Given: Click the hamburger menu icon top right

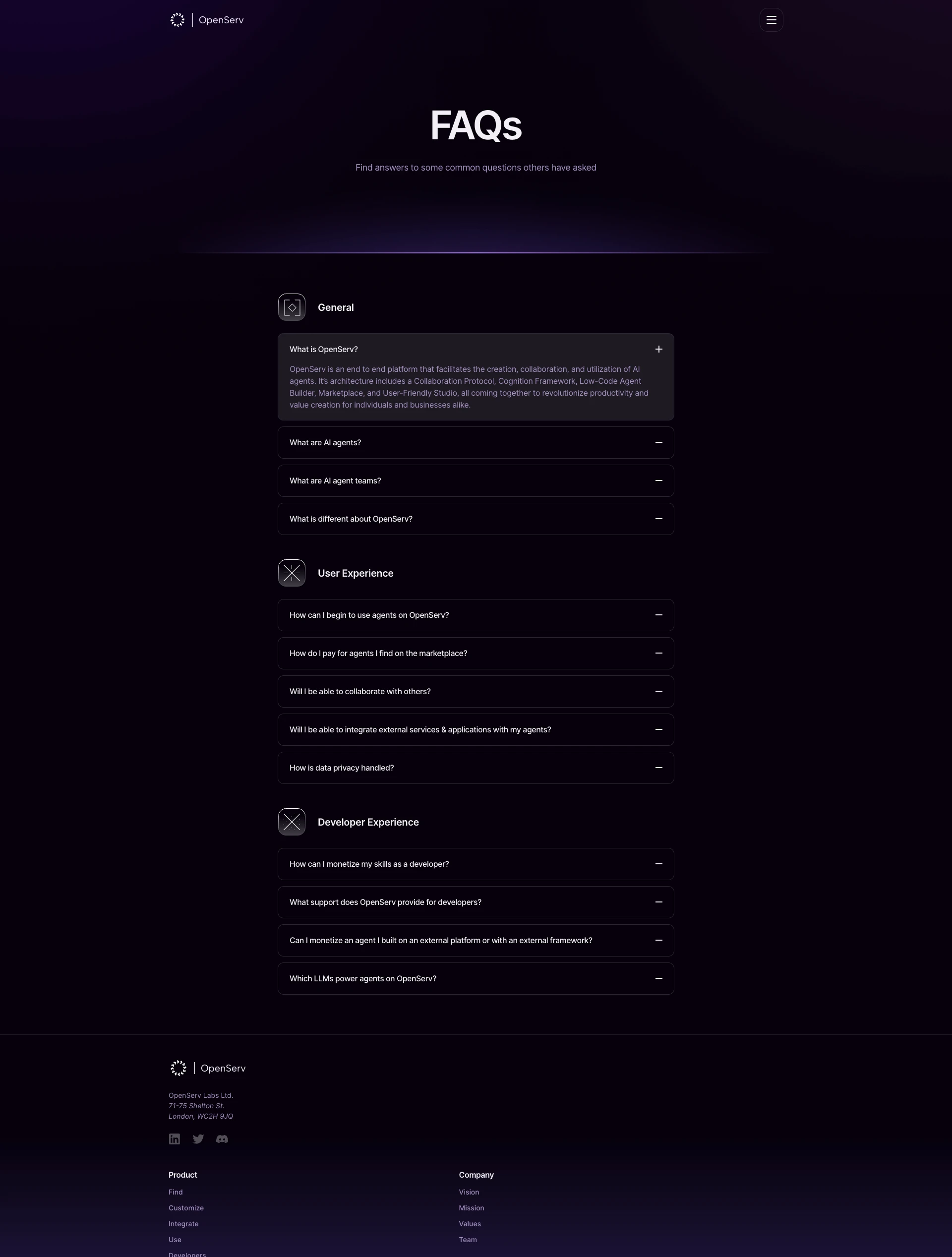Looking at the screenshot, I should 771,20.
